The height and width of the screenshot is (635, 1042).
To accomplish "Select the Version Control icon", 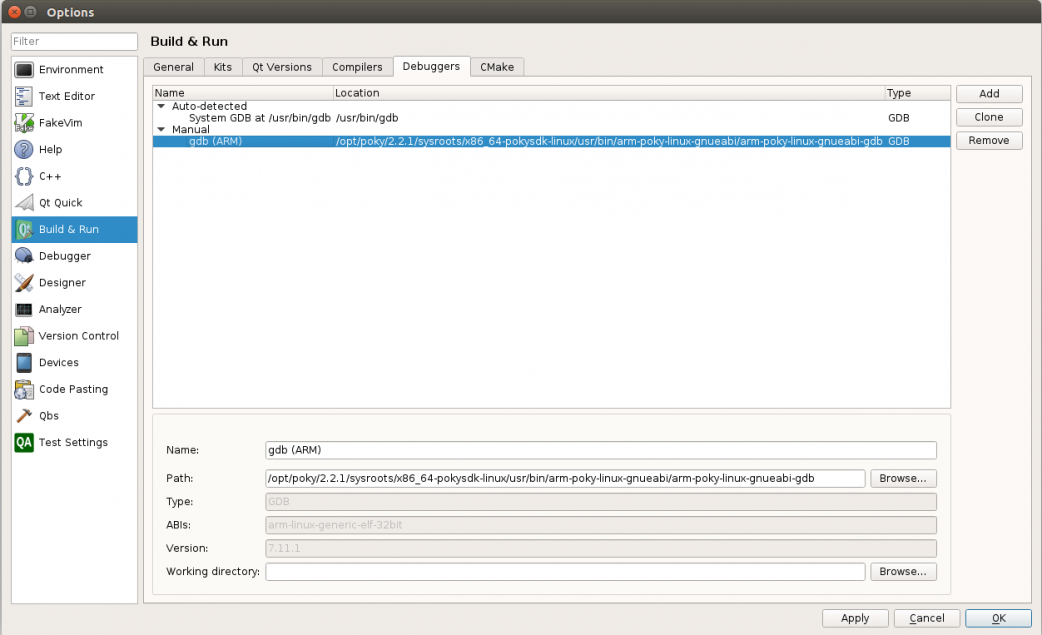I will point(24,336).
